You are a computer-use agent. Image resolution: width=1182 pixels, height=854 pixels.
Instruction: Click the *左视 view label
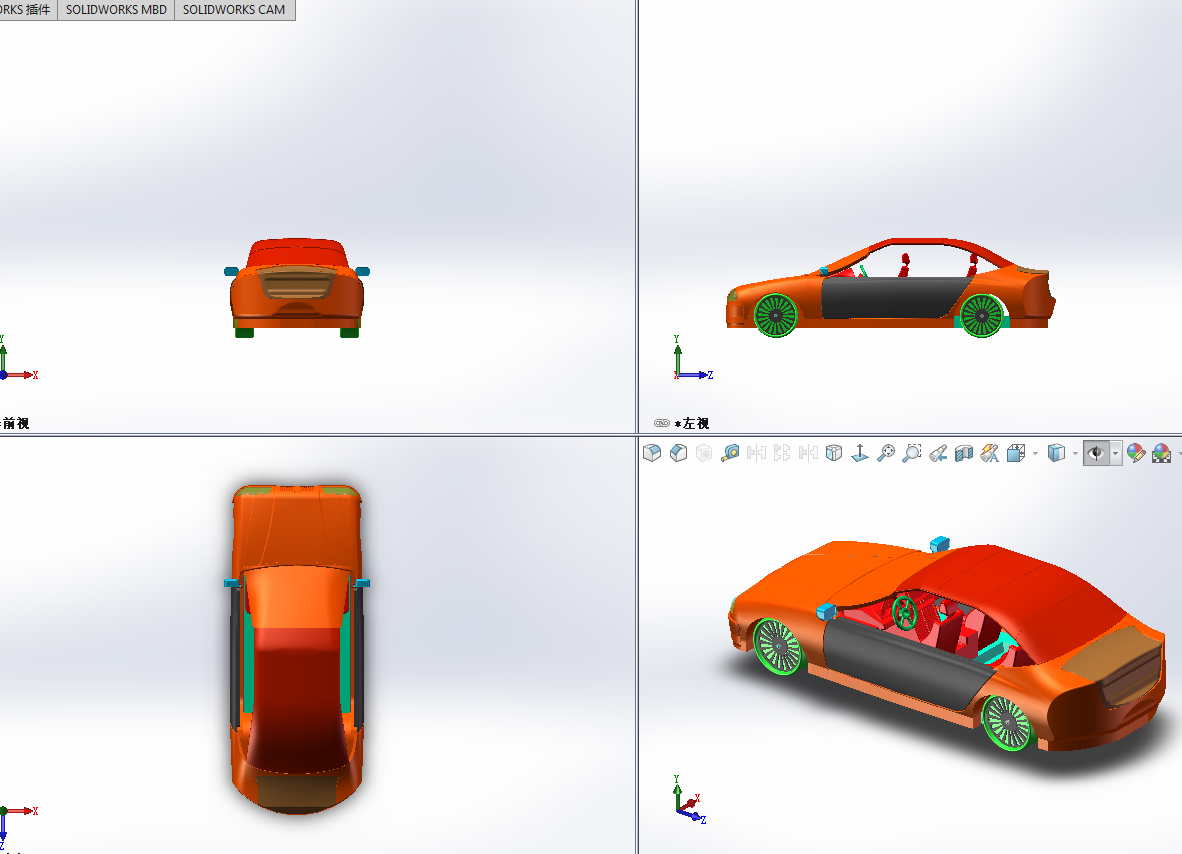[x=692, y=424]
